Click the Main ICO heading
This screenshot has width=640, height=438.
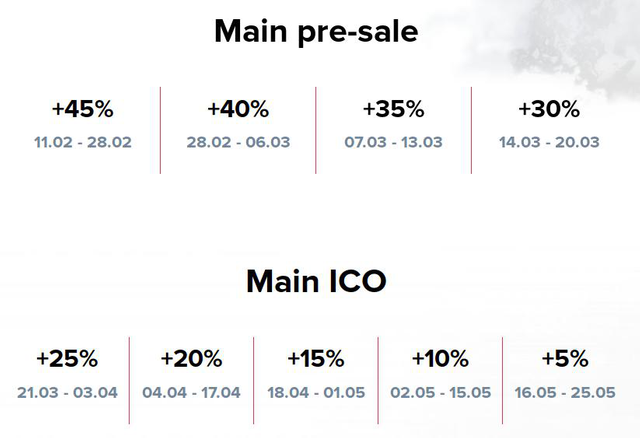click(x=316, y=281)
